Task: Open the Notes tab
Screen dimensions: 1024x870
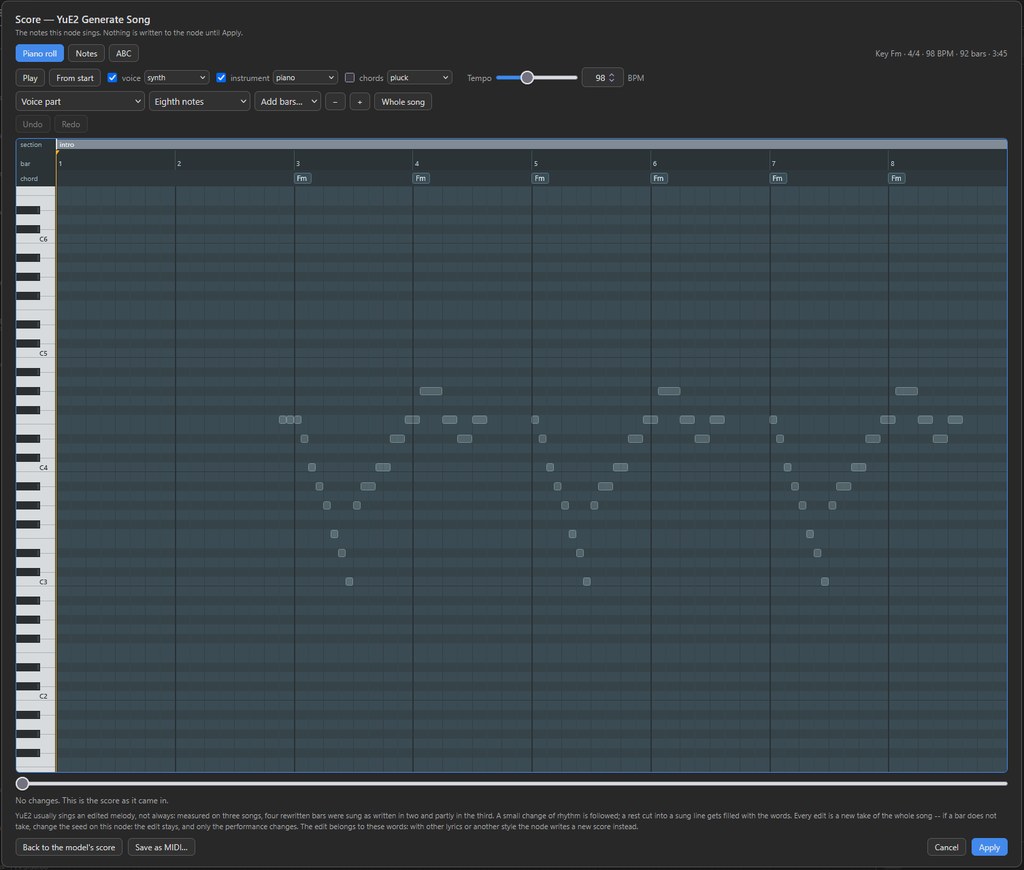Action: tap(86, 54)
